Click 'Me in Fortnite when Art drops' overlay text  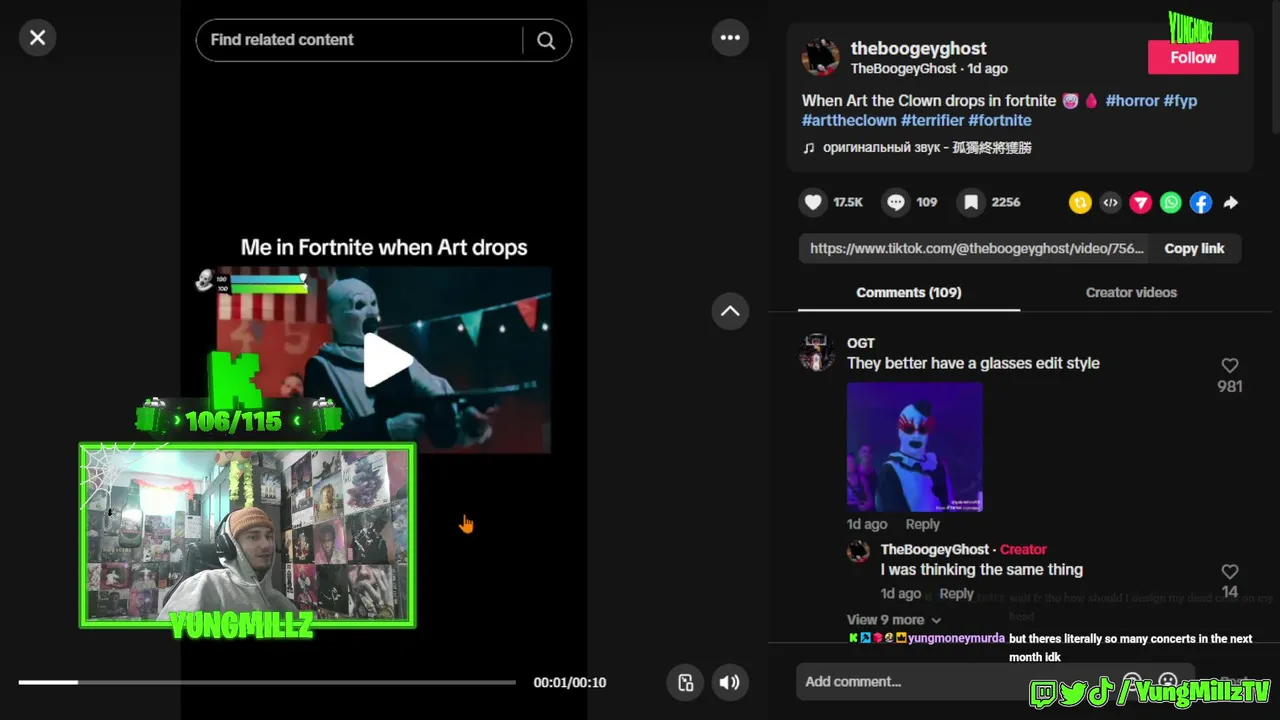click(x=384, y=247)
